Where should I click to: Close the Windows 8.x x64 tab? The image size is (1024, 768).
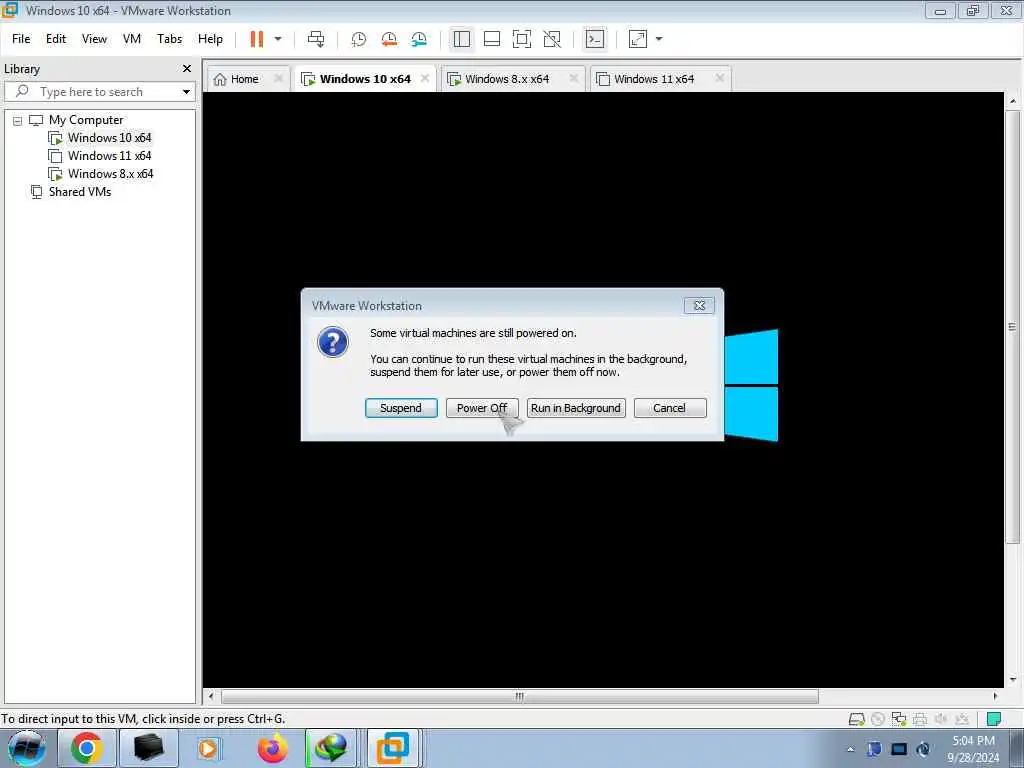tap(574, 78)
